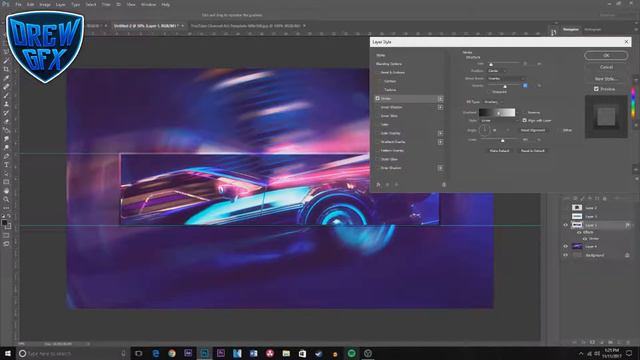Open the stroke Blend Mode dropdown

506,78
